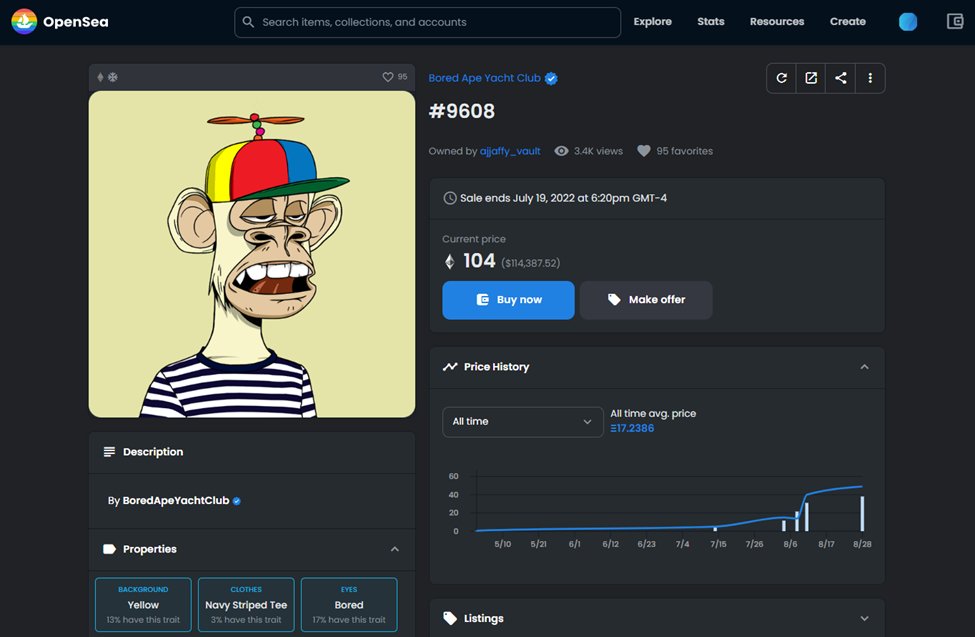Click the last bar on price chart
This screenshot has height=637, width=975.
tap(862, 513)
